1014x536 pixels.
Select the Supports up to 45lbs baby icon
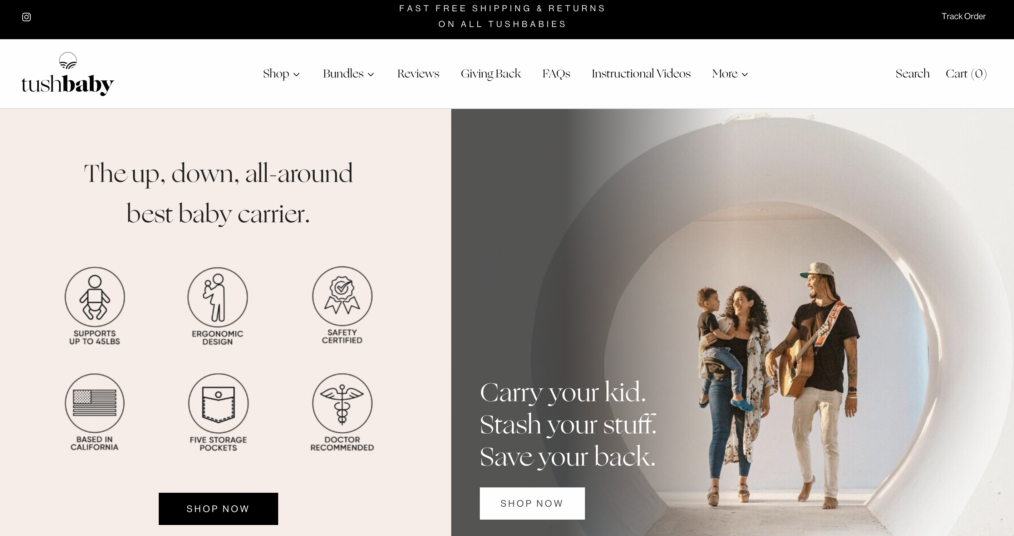94,297
